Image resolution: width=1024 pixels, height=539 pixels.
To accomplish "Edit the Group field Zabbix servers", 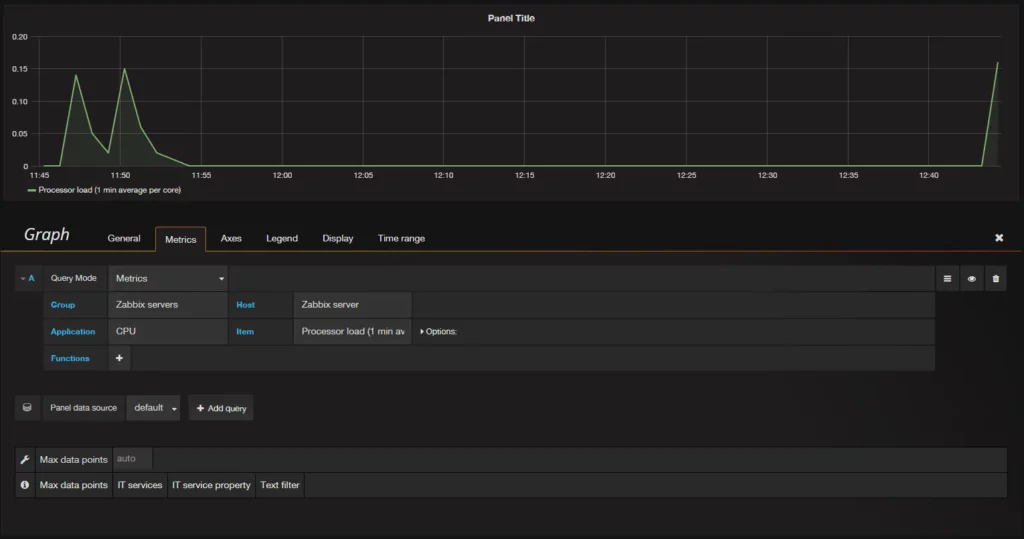I will 168,304.
